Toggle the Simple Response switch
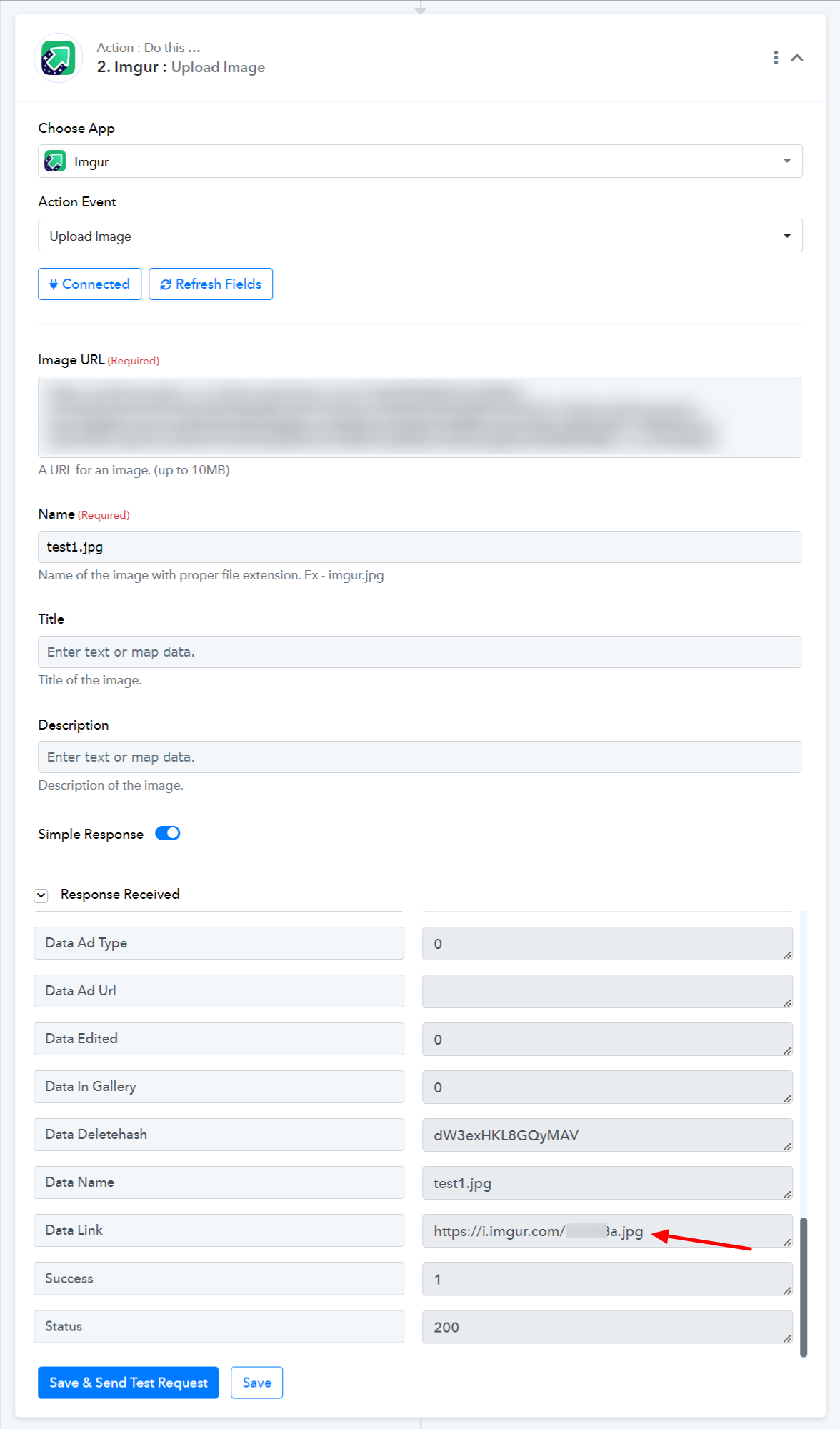The height and width of the screenshot is (1429, 840). pos(168,834)
